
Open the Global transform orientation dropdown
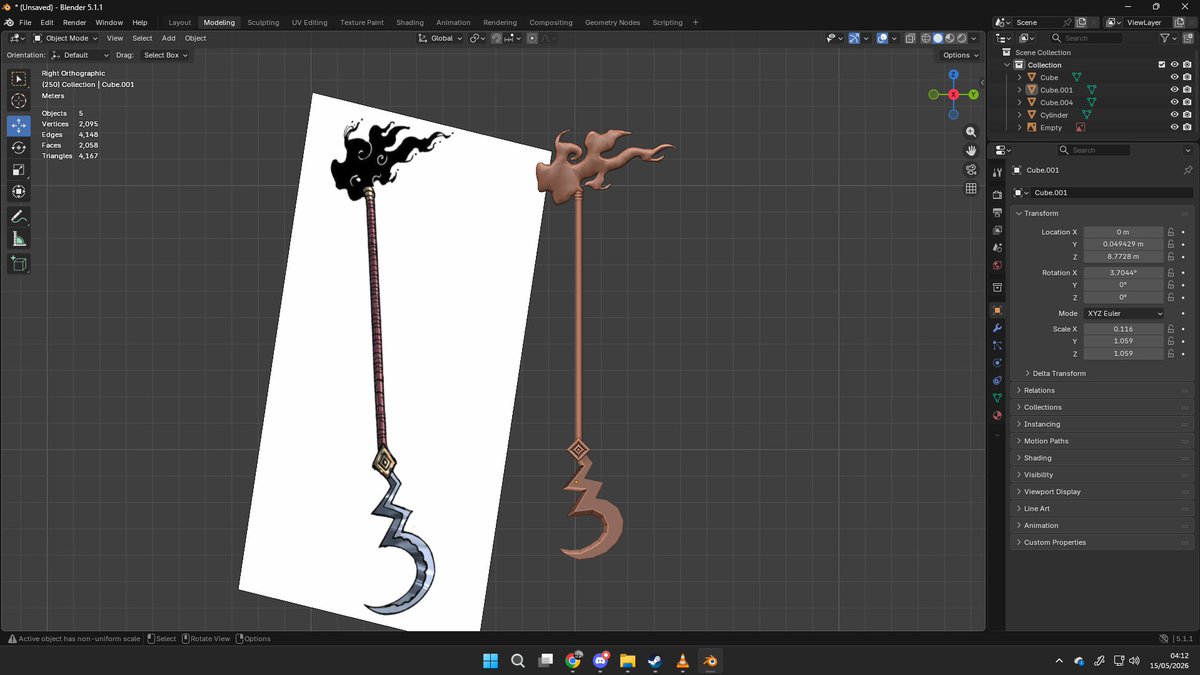(x=441, y=38)
